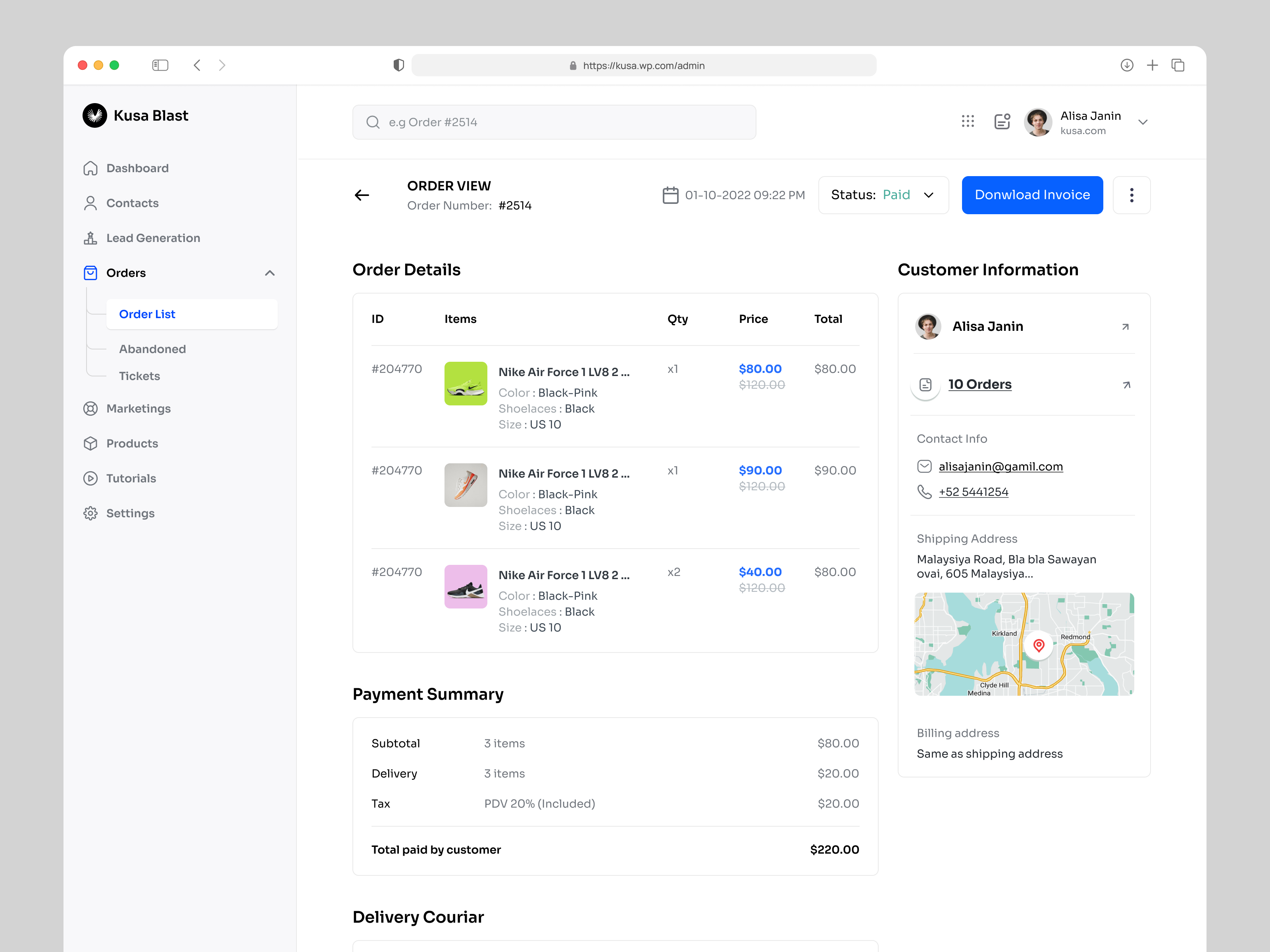Open Settings via the gear icon
The image size is (1270, 952).
tap(90, 513)
